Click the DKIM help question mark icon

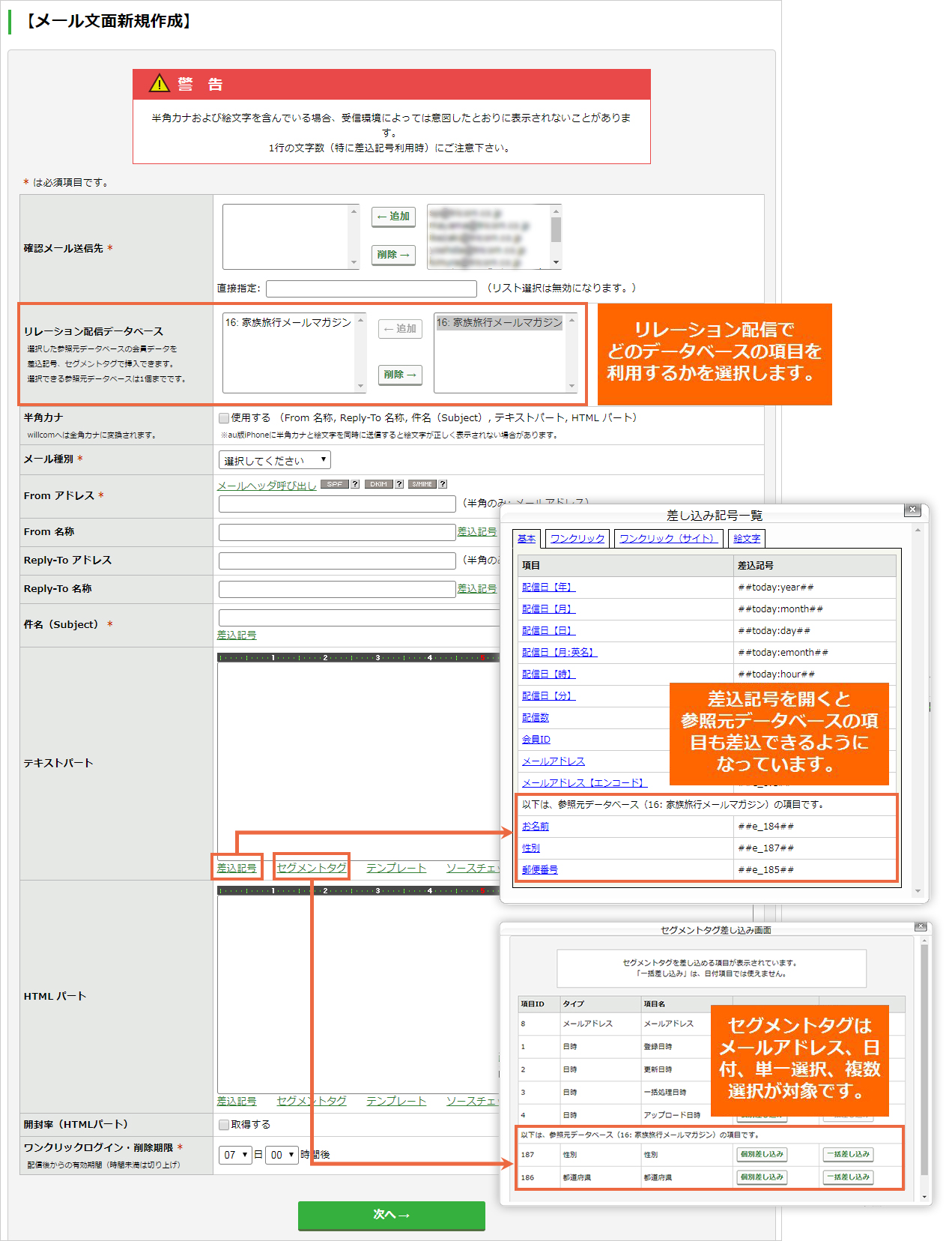[399, 484]
